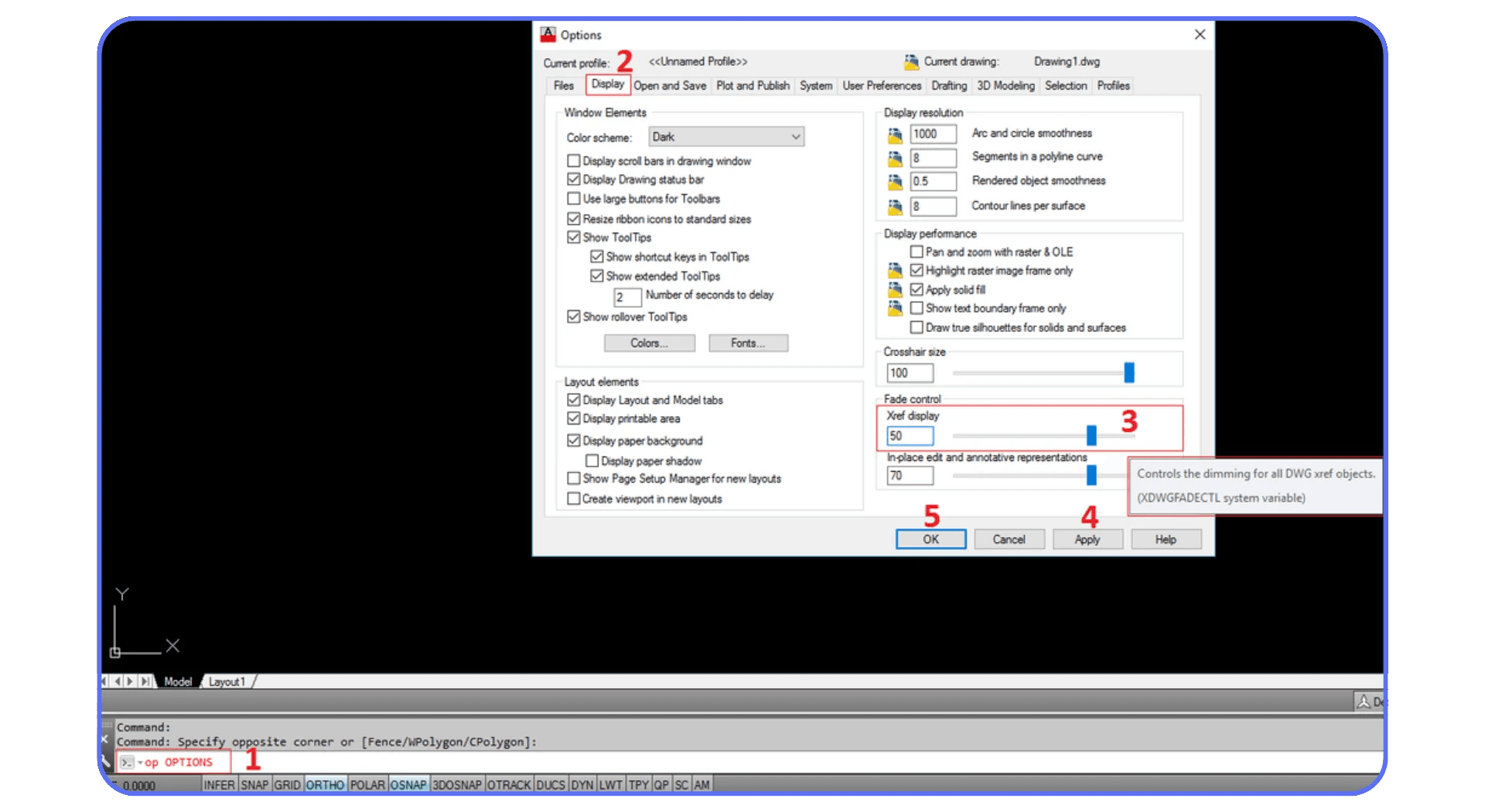1485x812 pixels.
Task: Toggle ORTHO mode in the status bar
Action: [325, 785]
